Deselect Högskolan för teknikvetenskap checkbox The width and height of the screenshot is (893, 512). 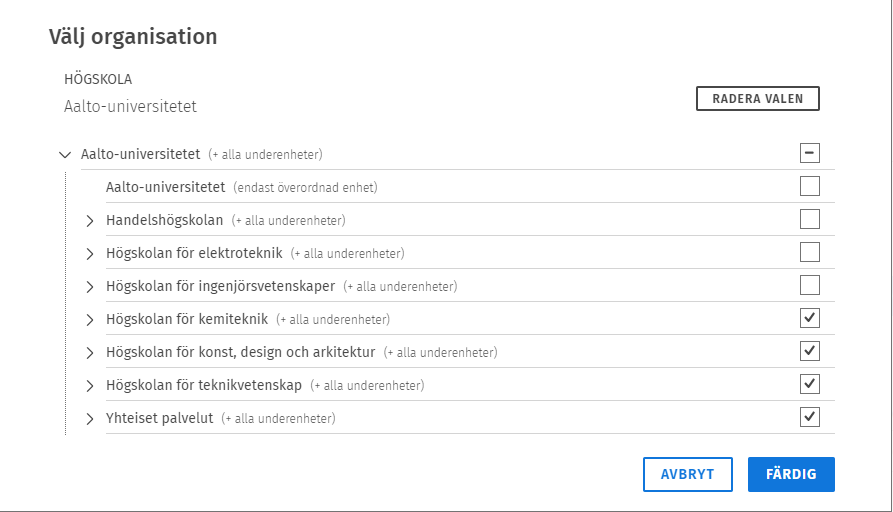810,384
